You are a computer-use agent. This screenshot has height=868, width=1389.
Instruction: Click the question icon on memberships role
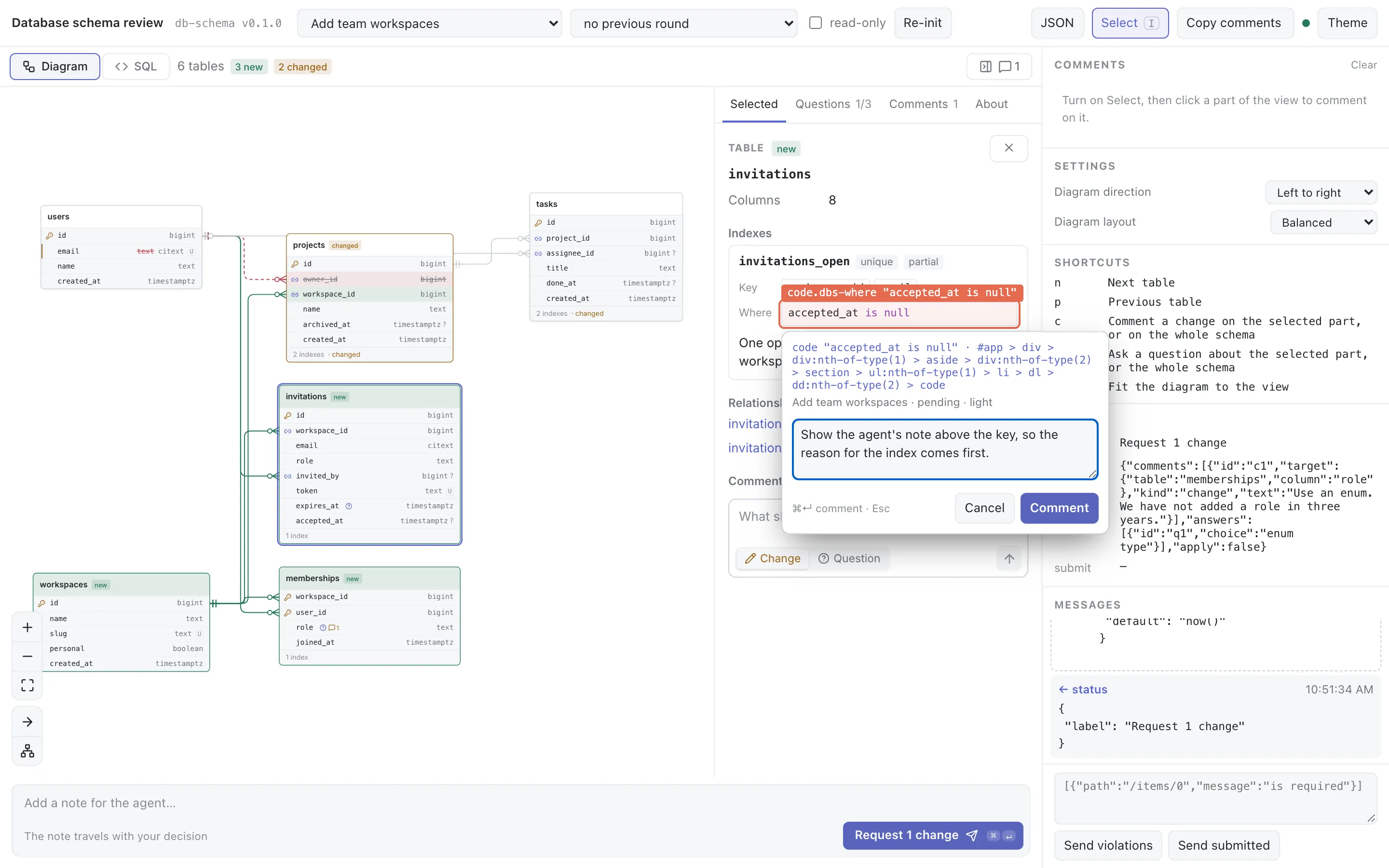pyautogui.click(x=323, y=627)
